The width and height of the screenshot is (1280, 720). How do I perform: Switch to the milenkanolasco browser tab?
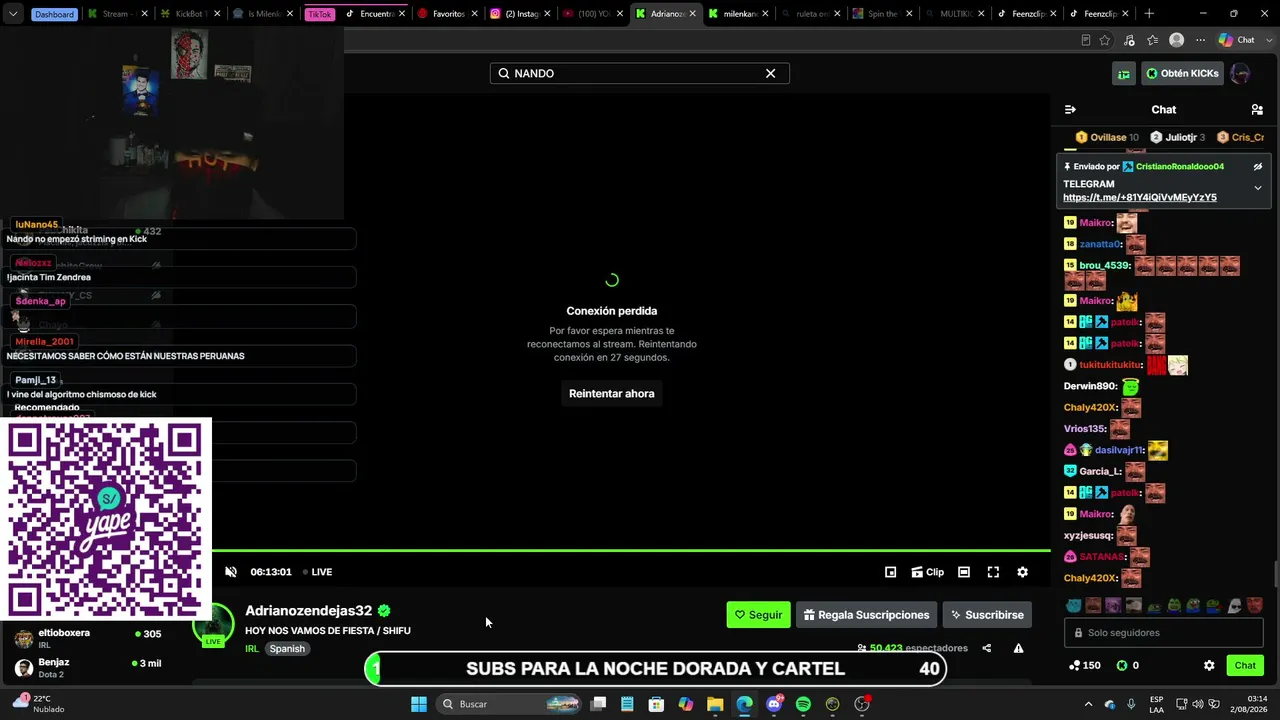click(x=739, y=14)
